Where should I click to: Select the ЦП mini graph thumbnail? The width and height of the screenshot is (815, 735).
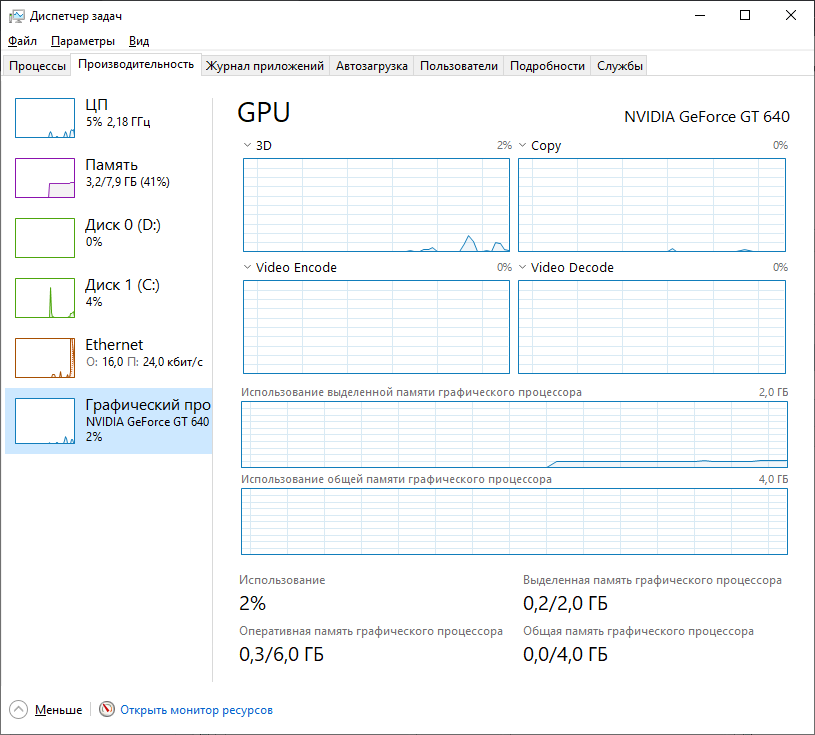(45, 118)
